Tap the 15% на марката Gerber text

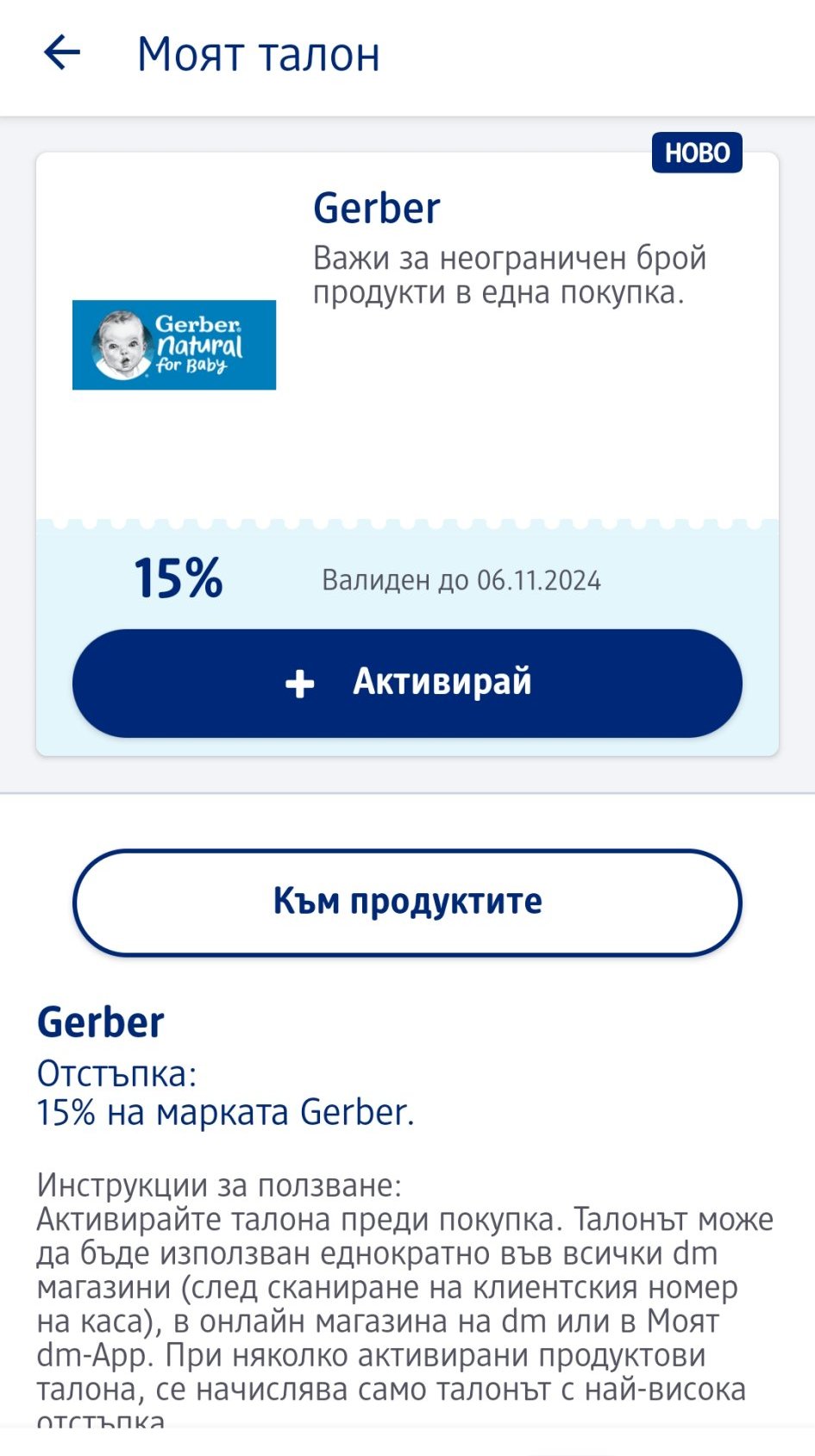click(225, 1112)
